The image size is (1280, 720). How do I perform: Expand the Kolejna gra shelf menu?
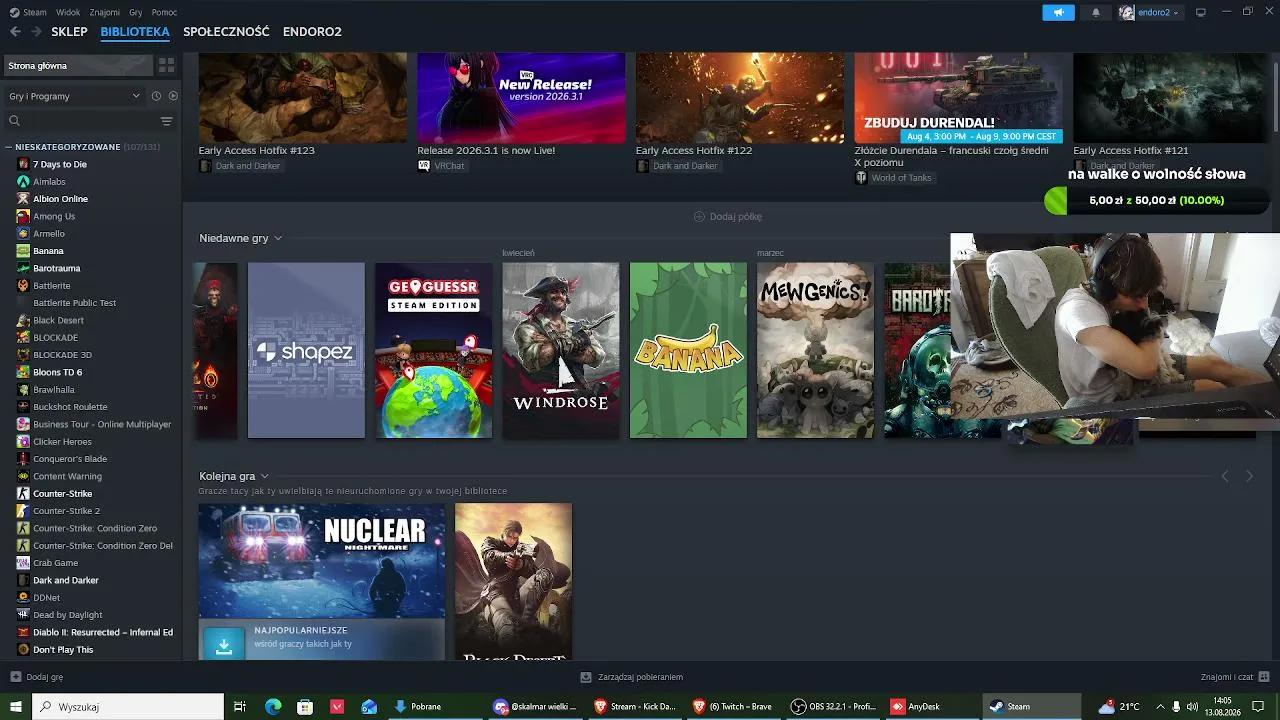265,476
